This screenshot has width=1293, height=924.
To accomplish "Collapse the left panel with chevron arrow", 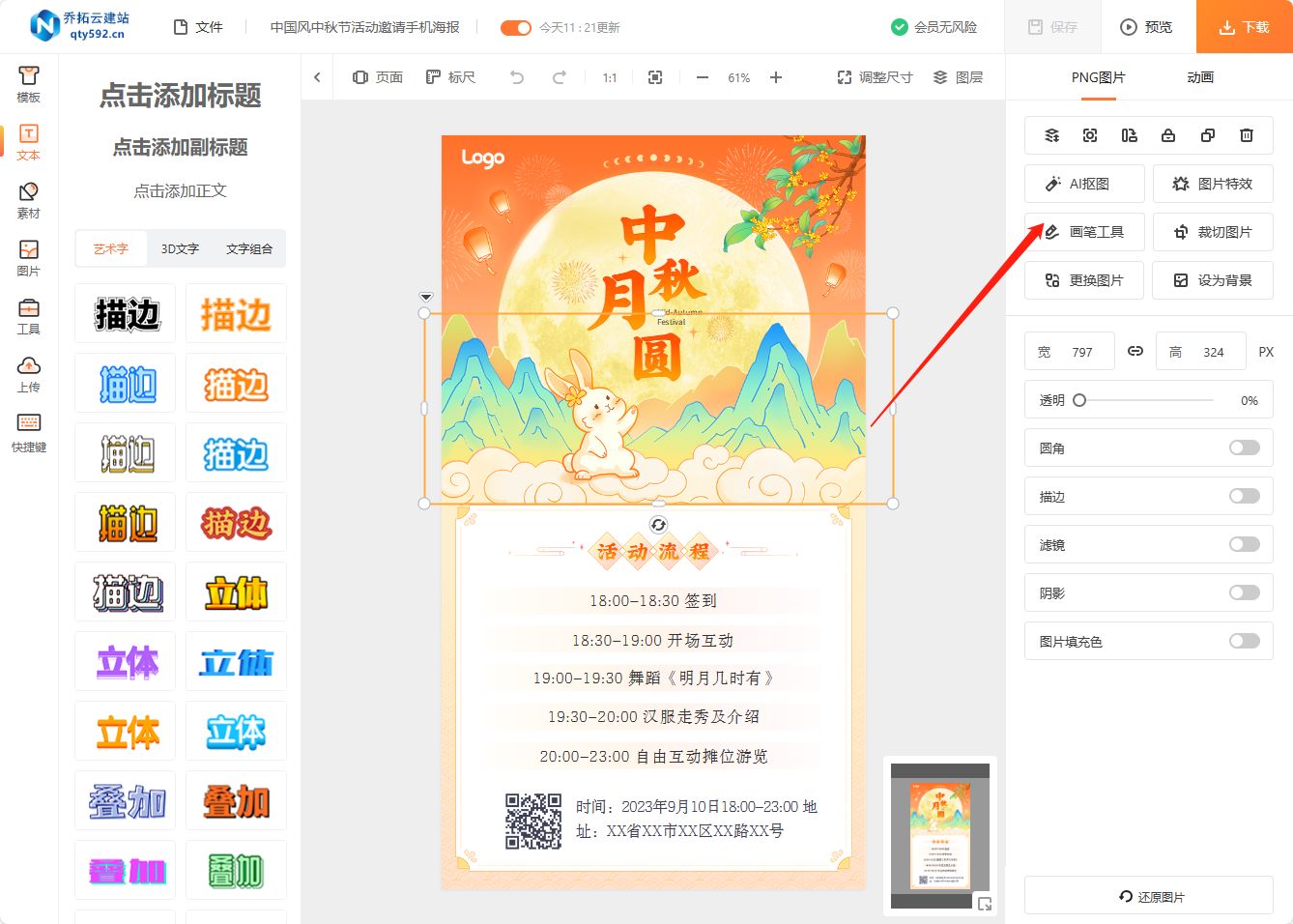I will [317, 77].
